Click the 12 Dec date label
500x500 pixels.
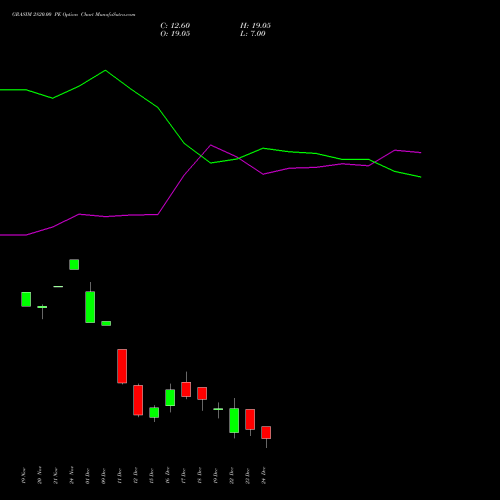click(x=136, y=475)
